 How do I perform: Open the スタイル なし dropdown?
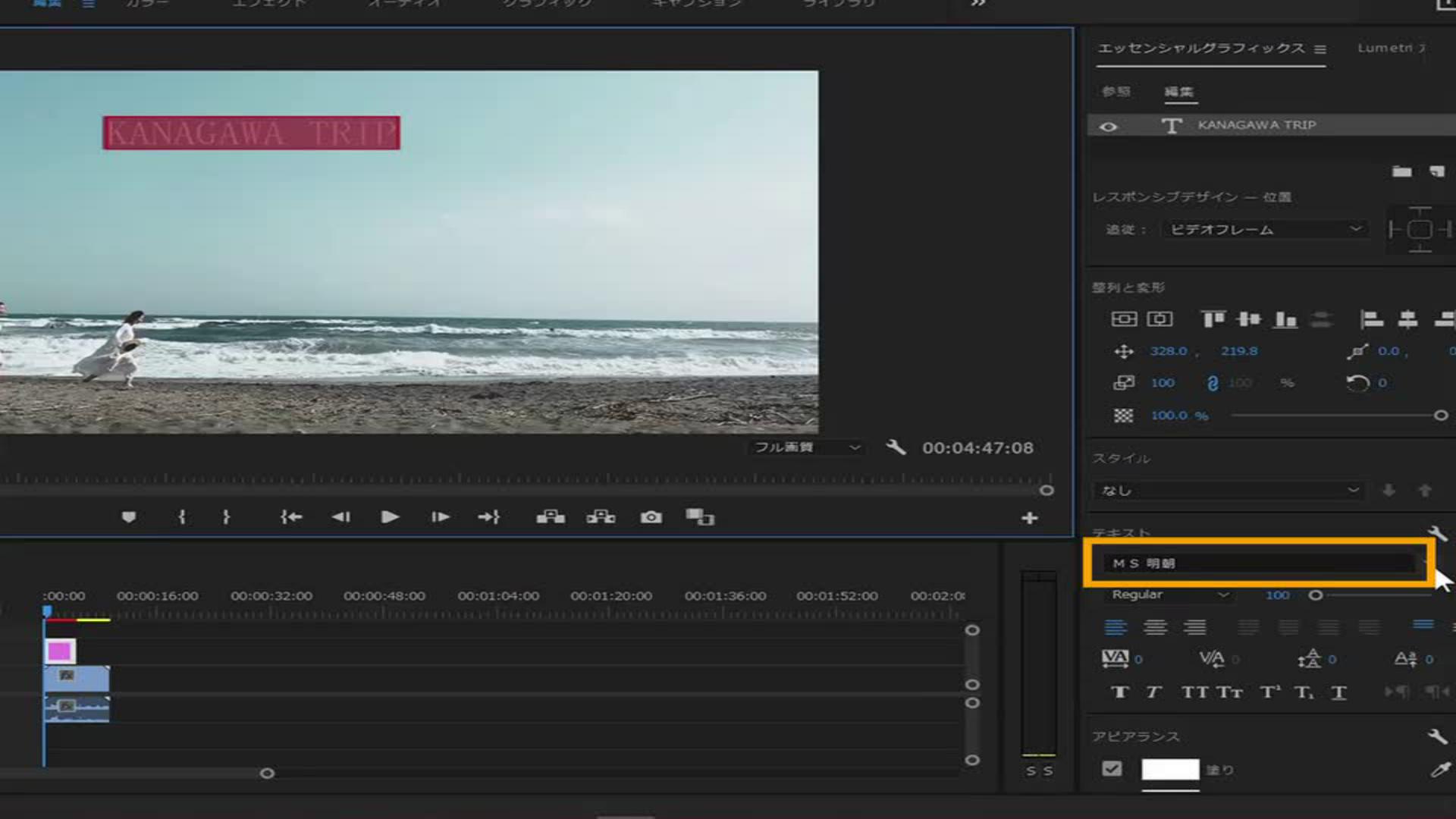pos(1227,491)
